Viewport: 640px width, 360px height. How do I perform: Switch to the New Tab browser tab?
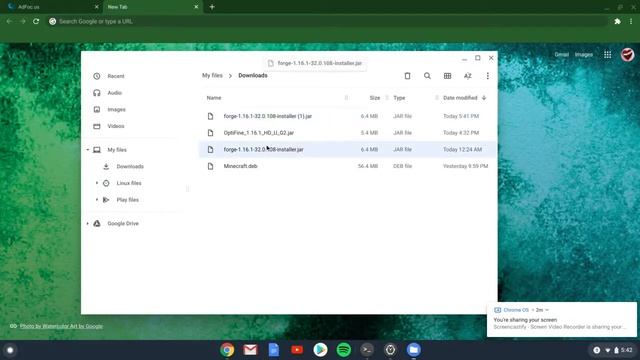tap(151, 7)
